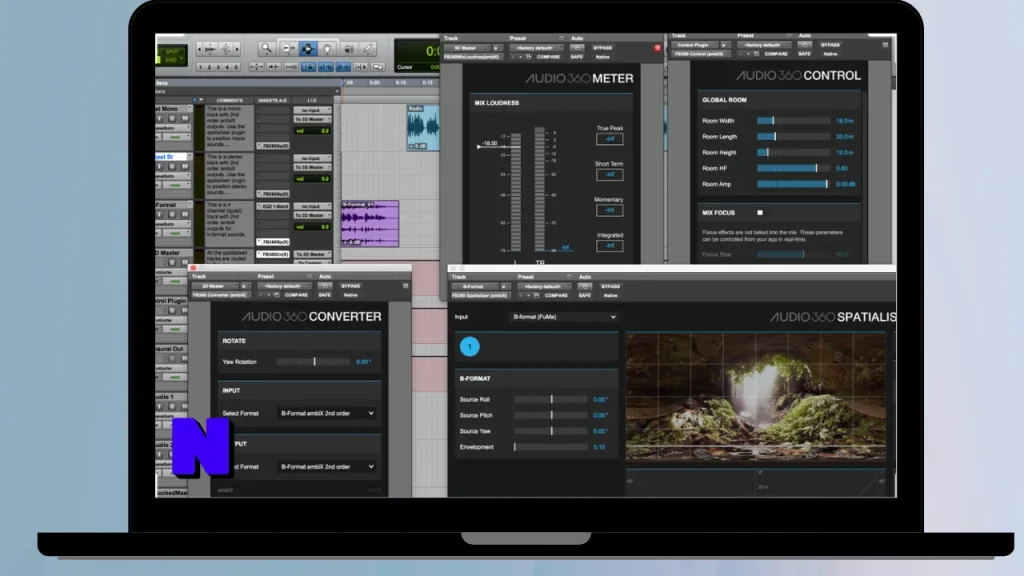The height and width of the screenshot is (576, 1024).
Task: Click the top-right icon of Converter plugin header
Action: click(406, 286)
